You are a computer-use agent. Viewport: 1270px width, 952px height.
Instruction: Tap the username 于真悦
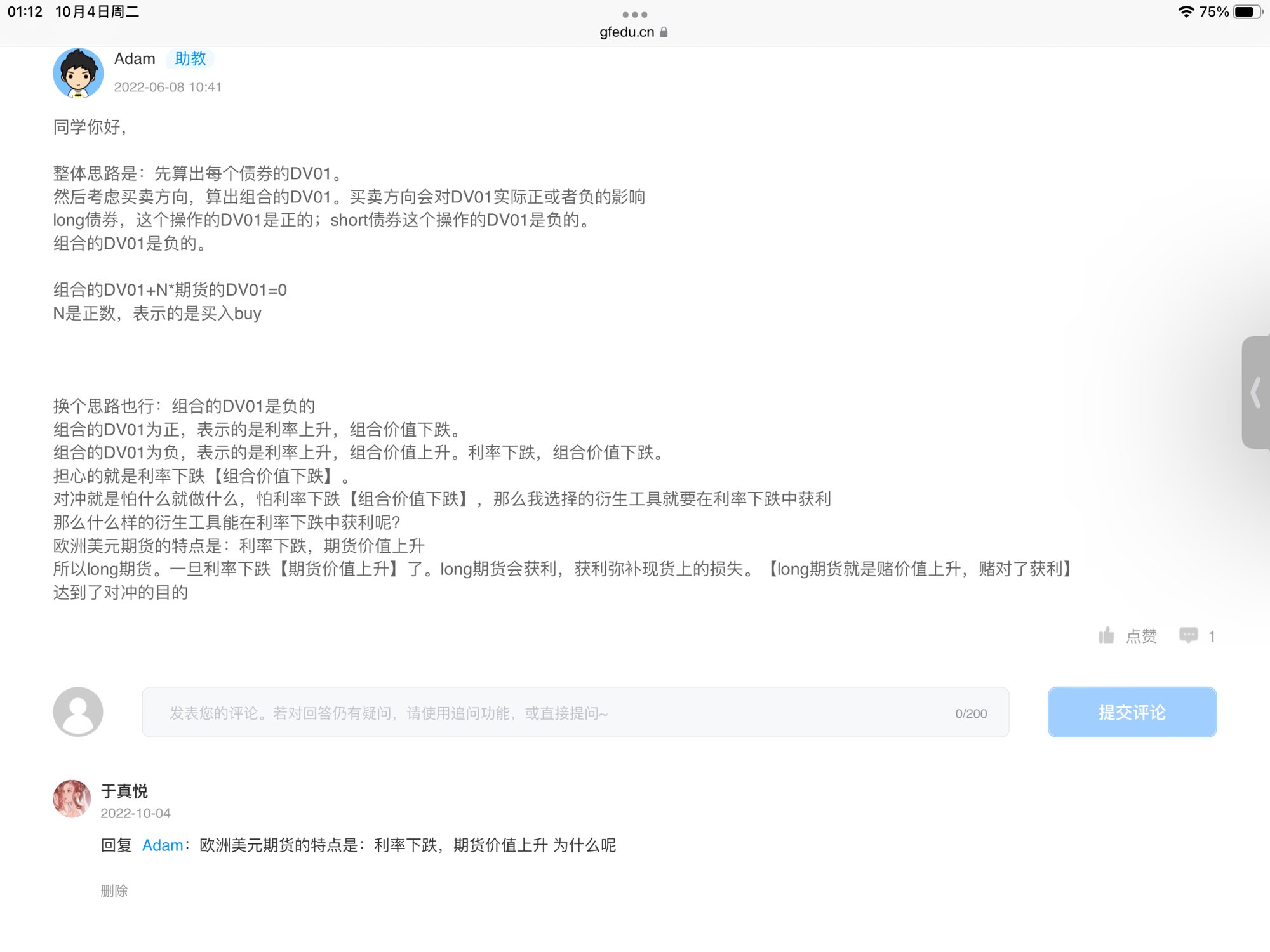pyautogui.click(x=124, y=791)
